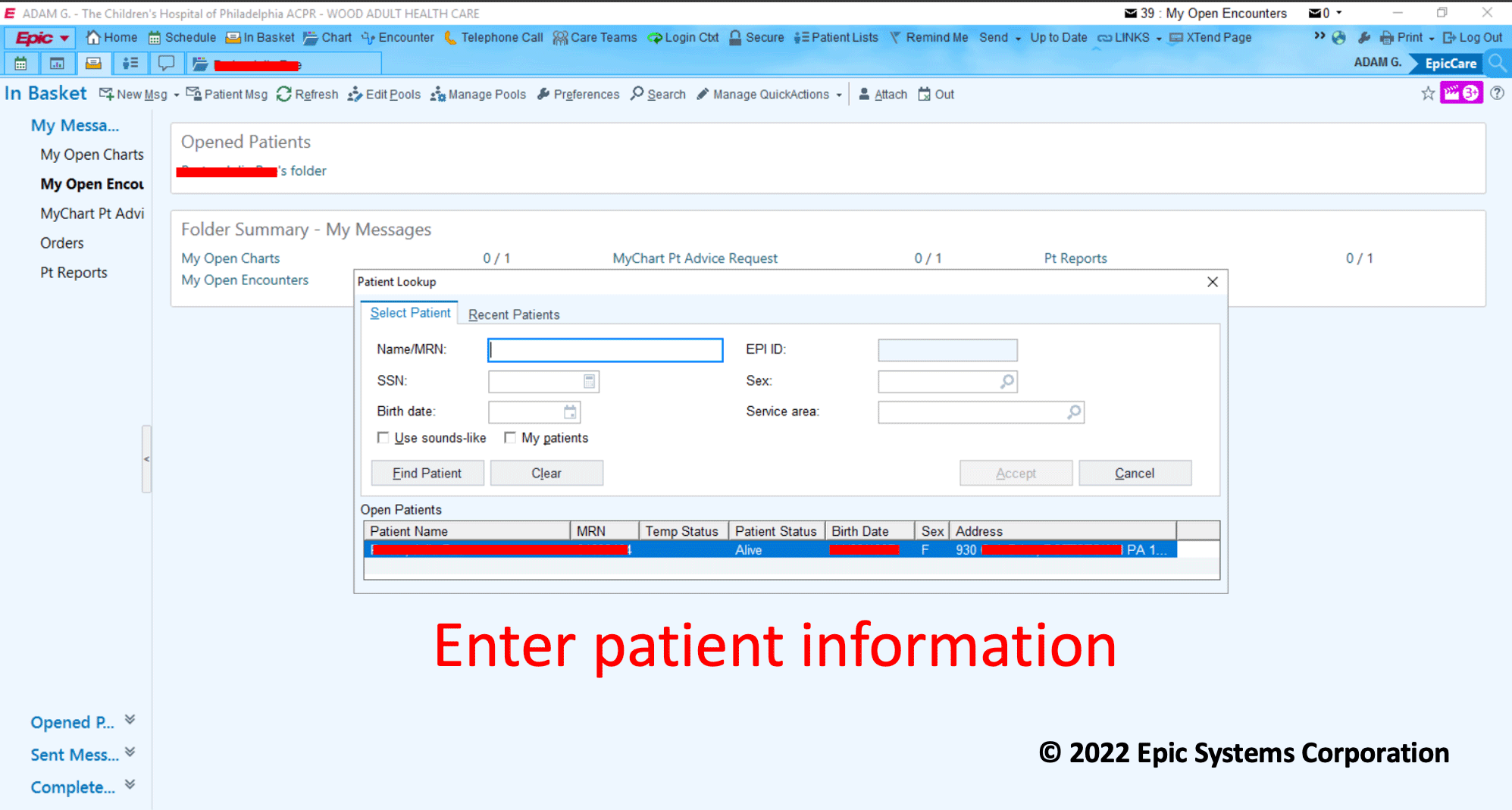Select the In Basket envelope workspace tab
The image size is (1512, 810).
click(x=93, y=64)
